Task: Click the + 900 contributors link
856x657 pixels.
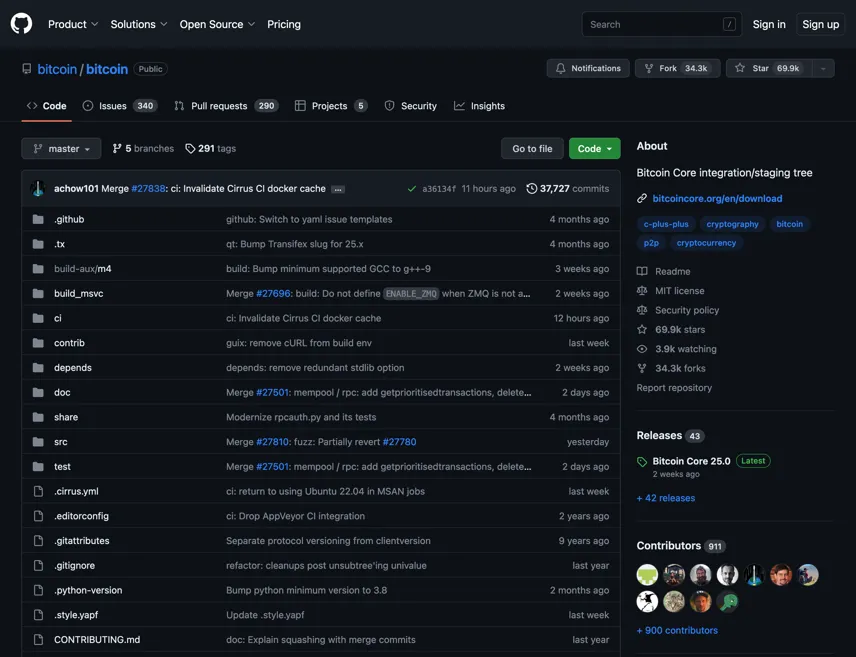Action: [x=677, y=630]
